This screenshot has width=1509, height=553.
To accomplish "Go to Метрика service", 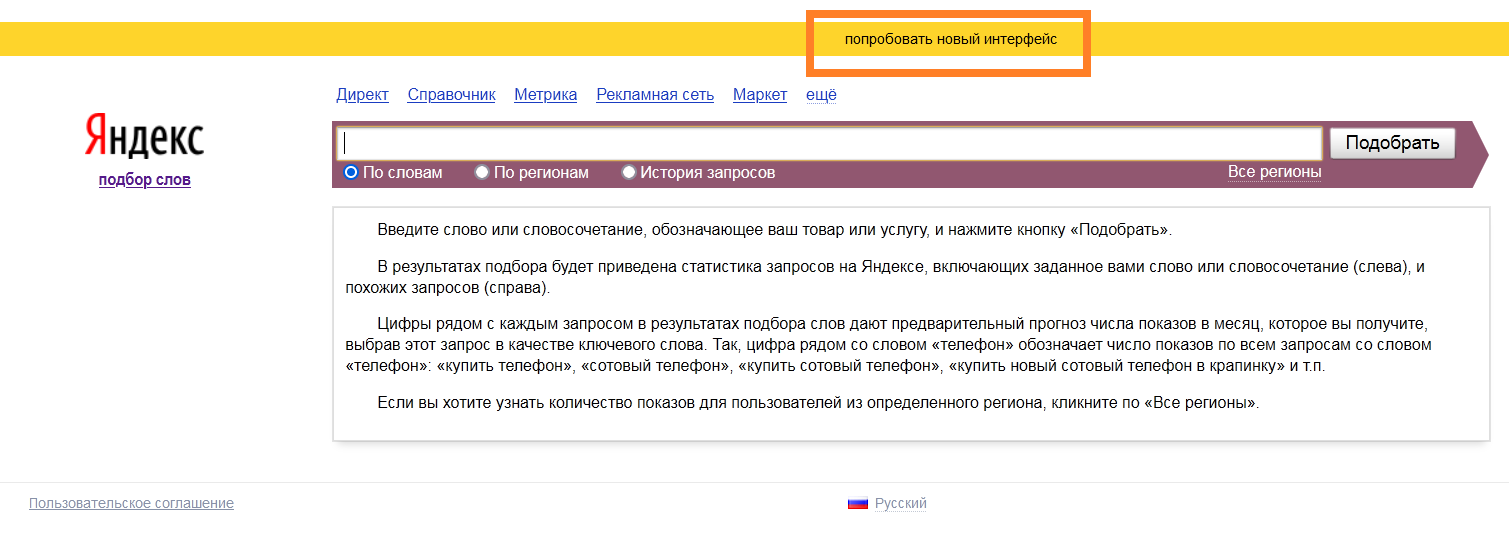I will [545, 95].
